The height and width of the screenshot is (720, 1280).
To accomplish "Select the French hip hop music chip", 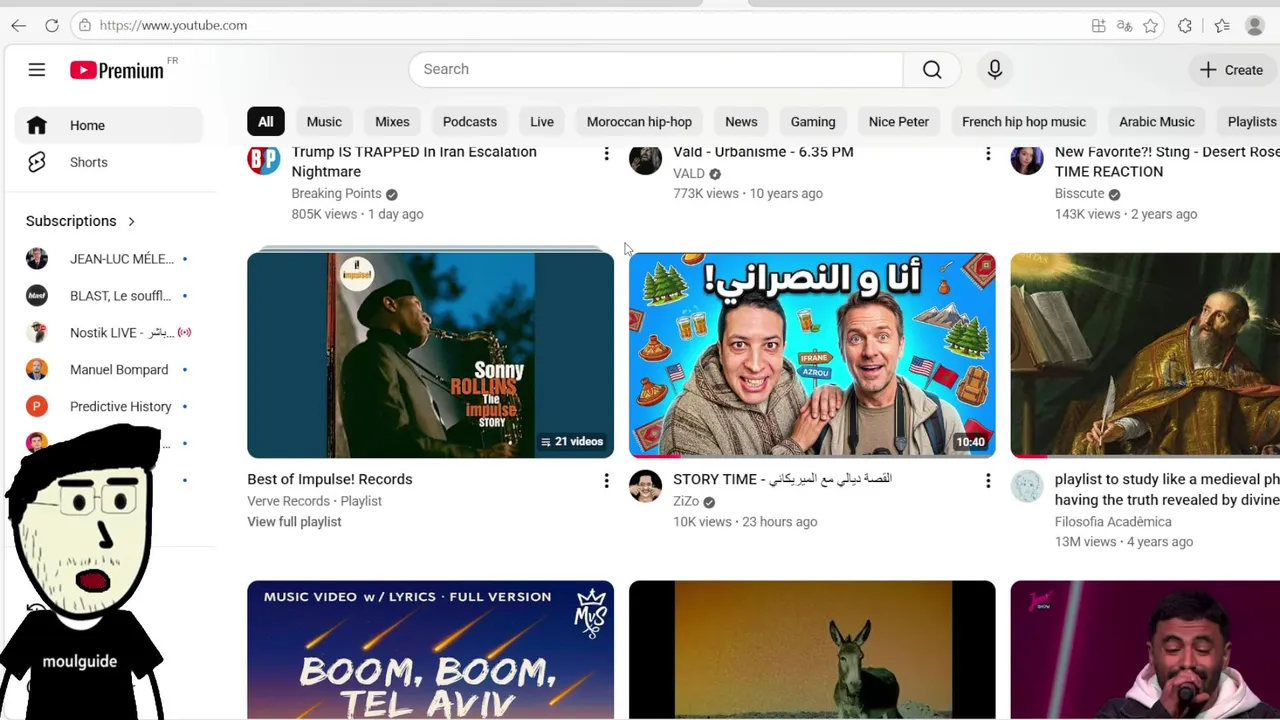I will [x=1024, y=122].
